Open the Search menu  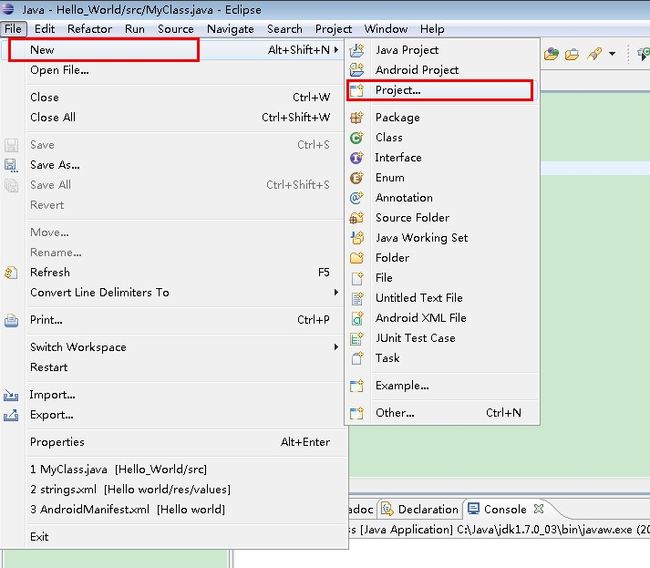285,29
